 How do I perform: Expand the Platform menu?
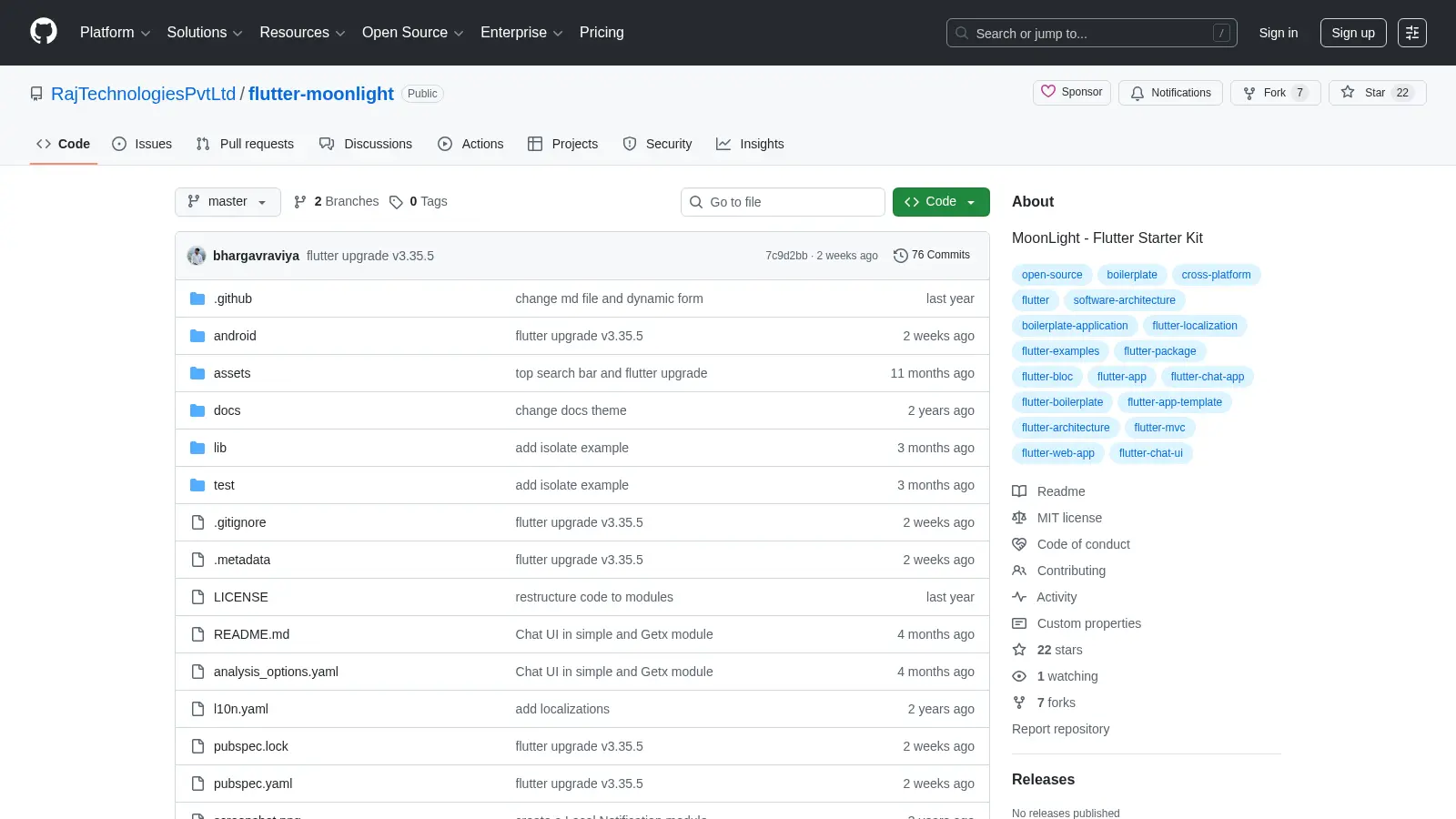coord(115,33)
